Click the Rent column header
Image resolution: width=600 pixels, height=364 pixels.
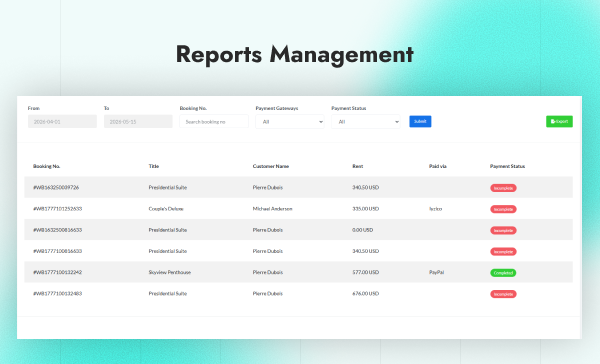pyautogui.click(x=357, y=166)
